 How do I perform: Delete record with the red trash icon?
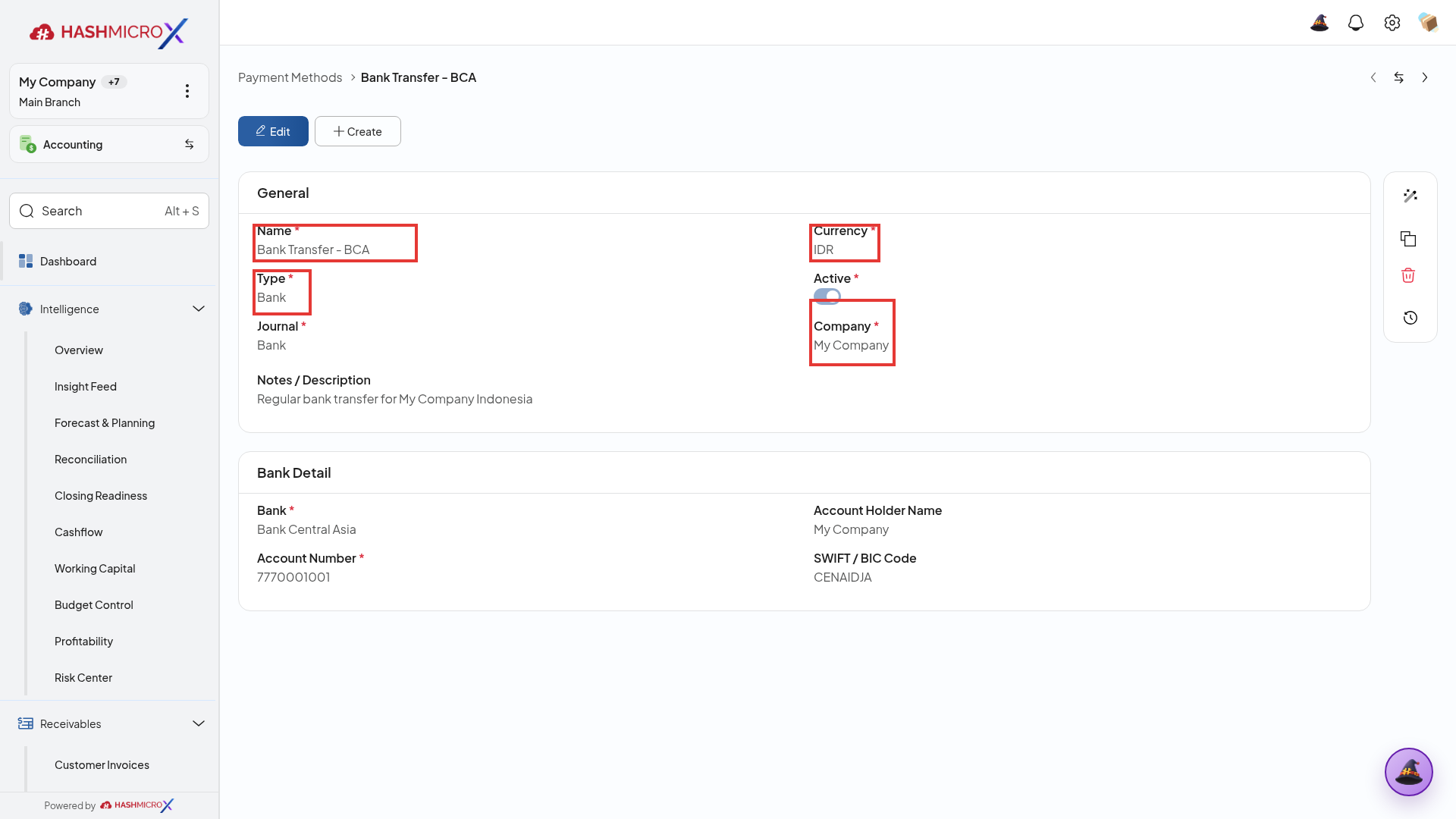pyautogui.click(x=1408, y=275)
